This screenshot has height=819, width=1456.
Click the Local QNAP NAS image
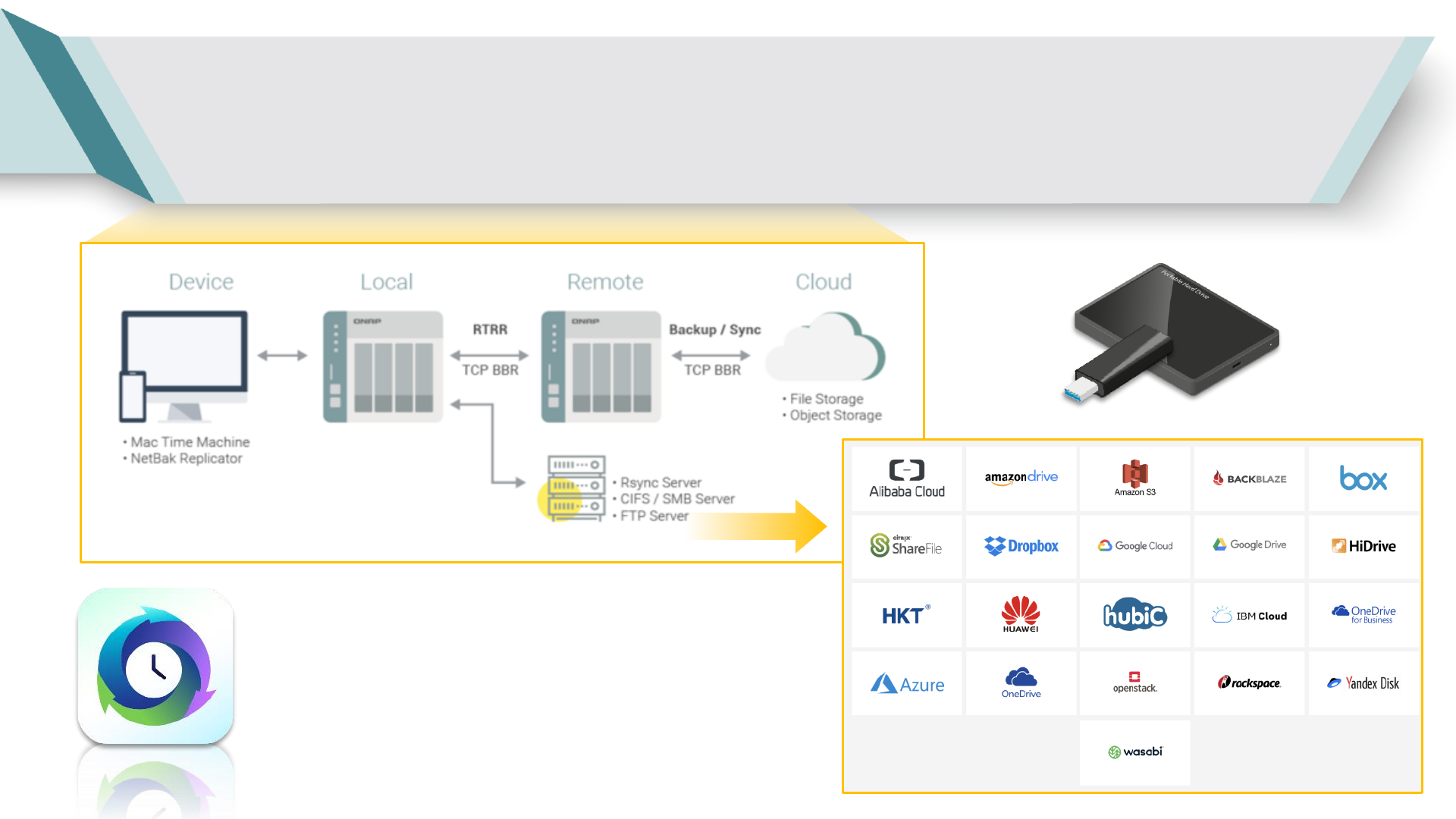[383, 366]
